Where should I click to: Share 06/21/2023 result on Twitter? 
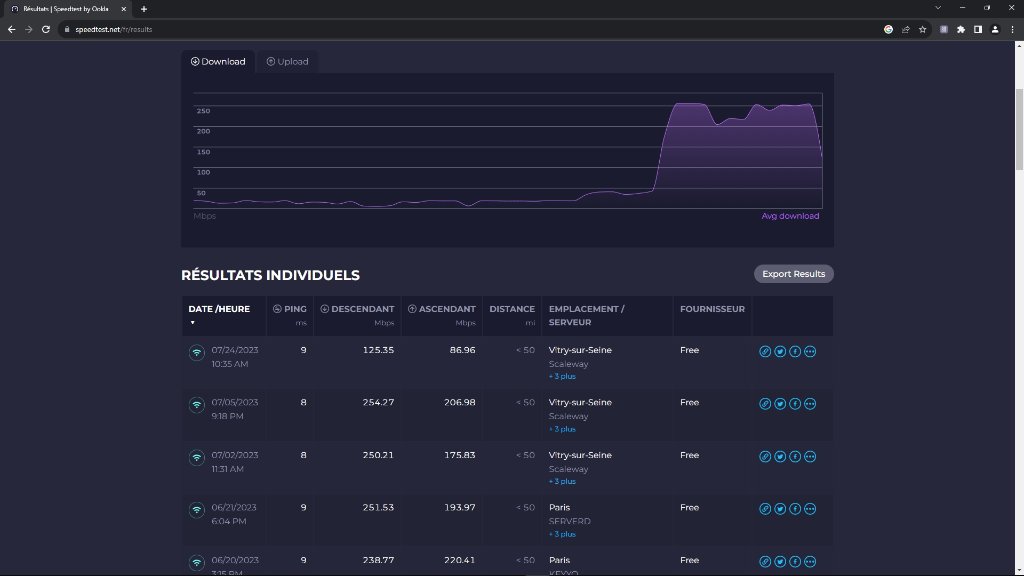pos(780,509)
